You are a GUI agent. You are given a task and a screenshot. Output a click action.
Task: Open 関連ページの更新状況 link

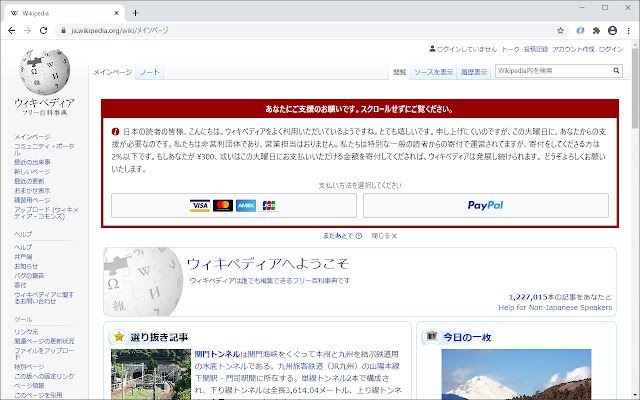point(44,341)
